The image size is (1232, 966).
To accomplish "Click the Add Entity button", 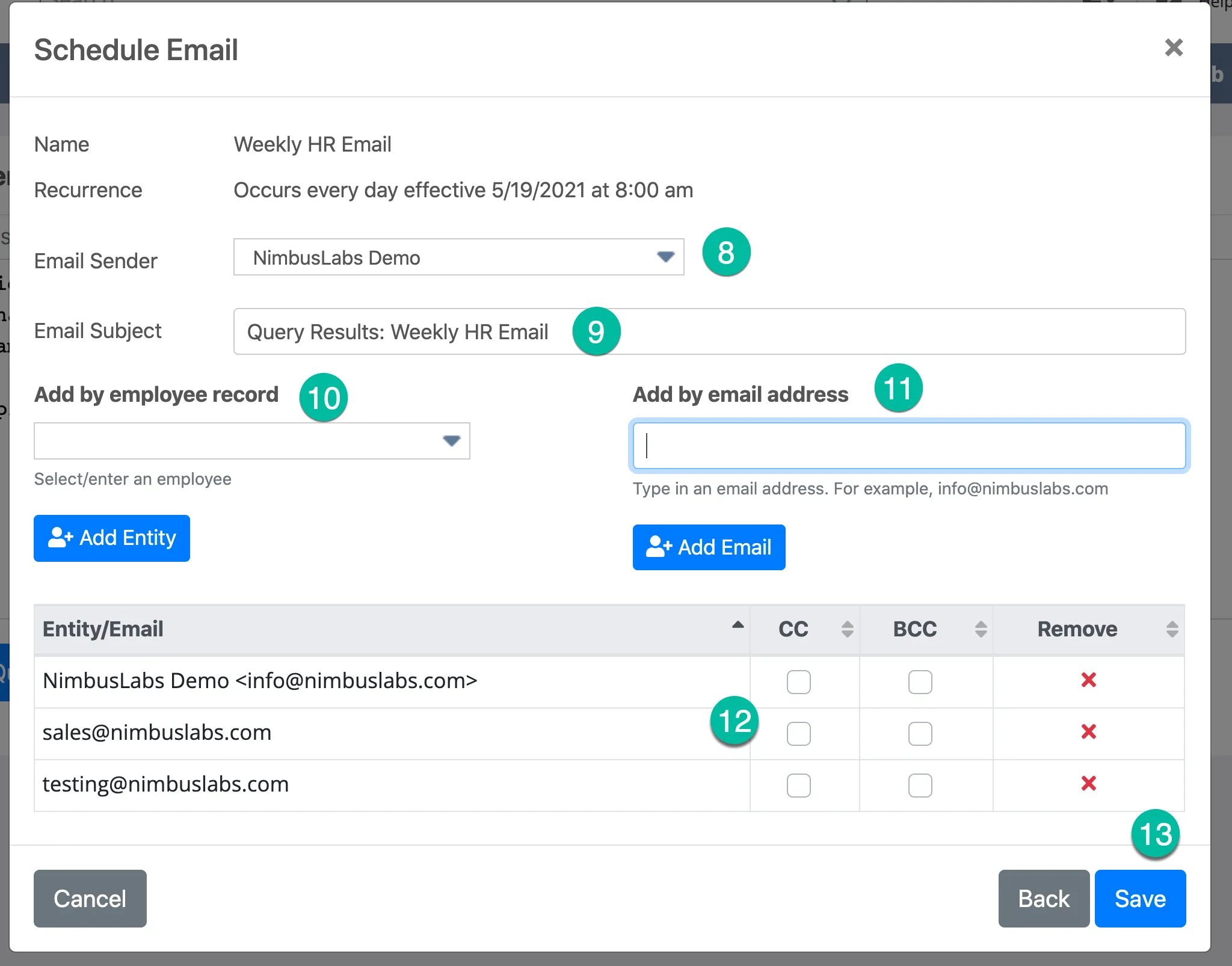I will pos(112,538).
